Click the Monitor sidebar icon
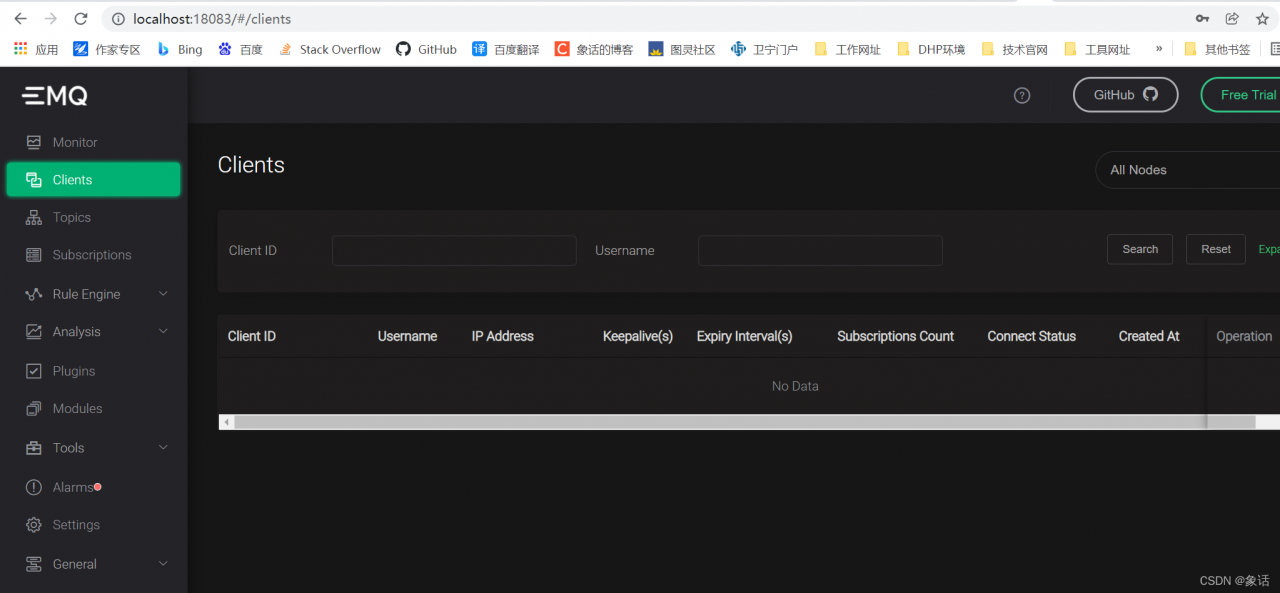This screenshot has height=593, width=1280. pyautogui.click(x=34, y=142)
